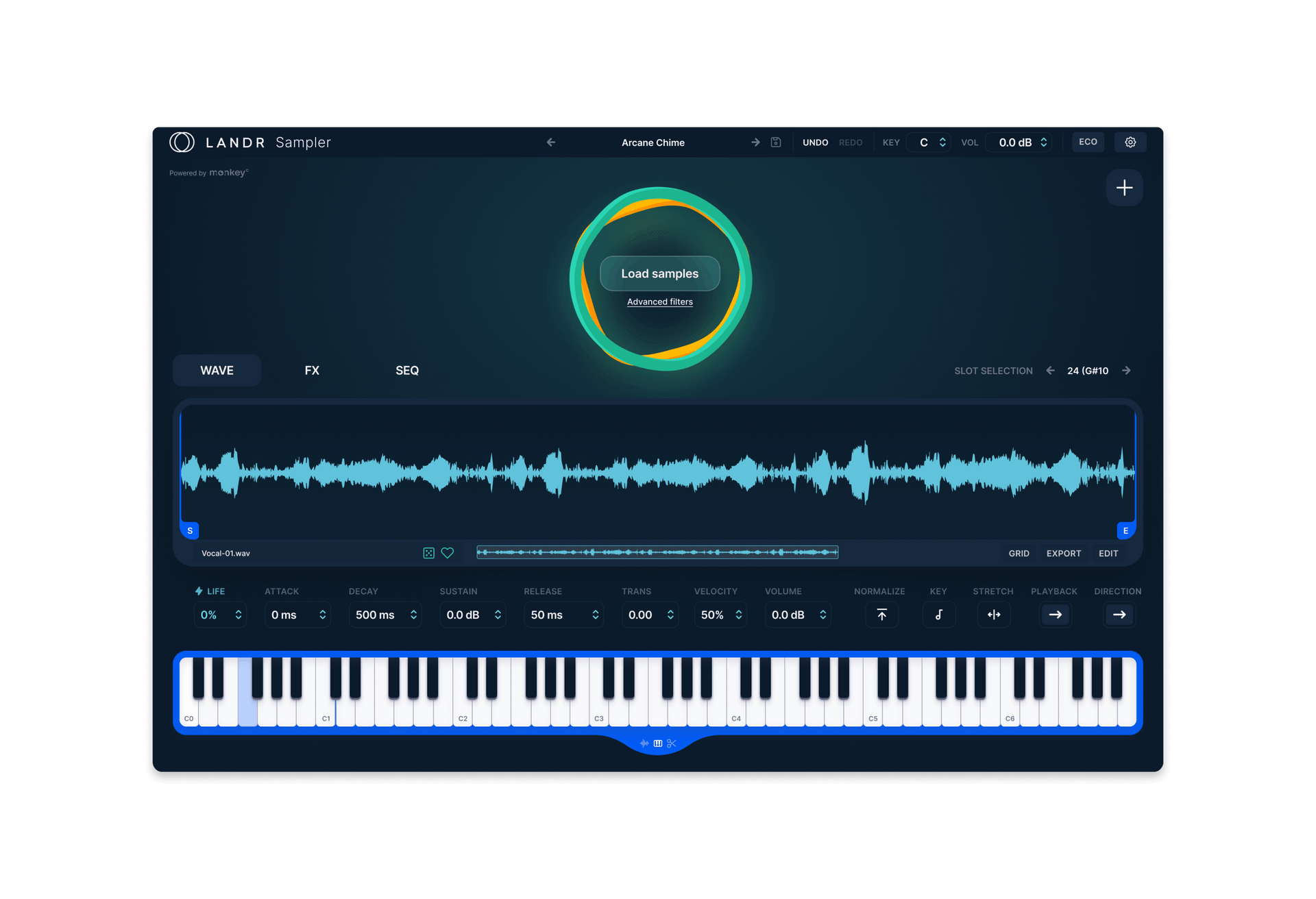Screen dimensions: 1316x899
Task: Click the Vocal-01.wav file name
Action: [226, 554]
